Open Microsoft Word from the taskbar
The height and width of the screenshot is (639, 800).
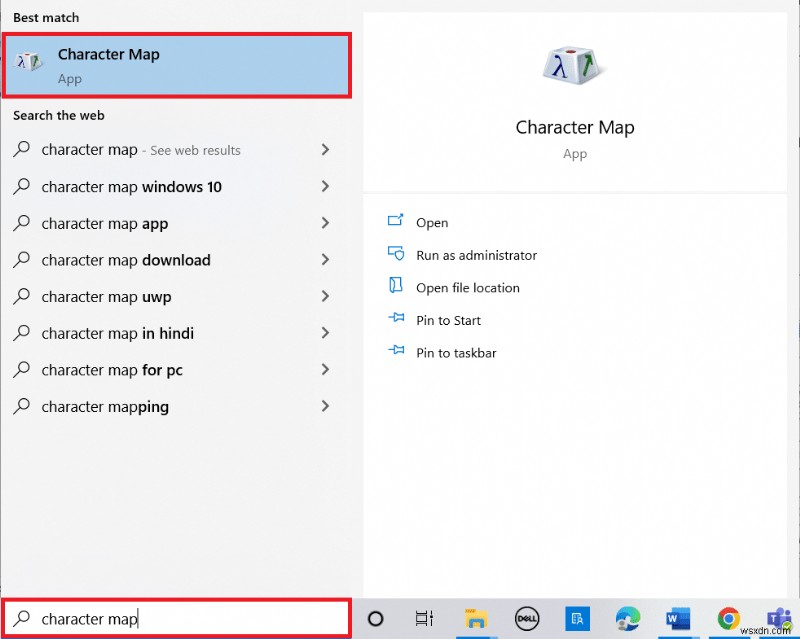tap(677, 618)
